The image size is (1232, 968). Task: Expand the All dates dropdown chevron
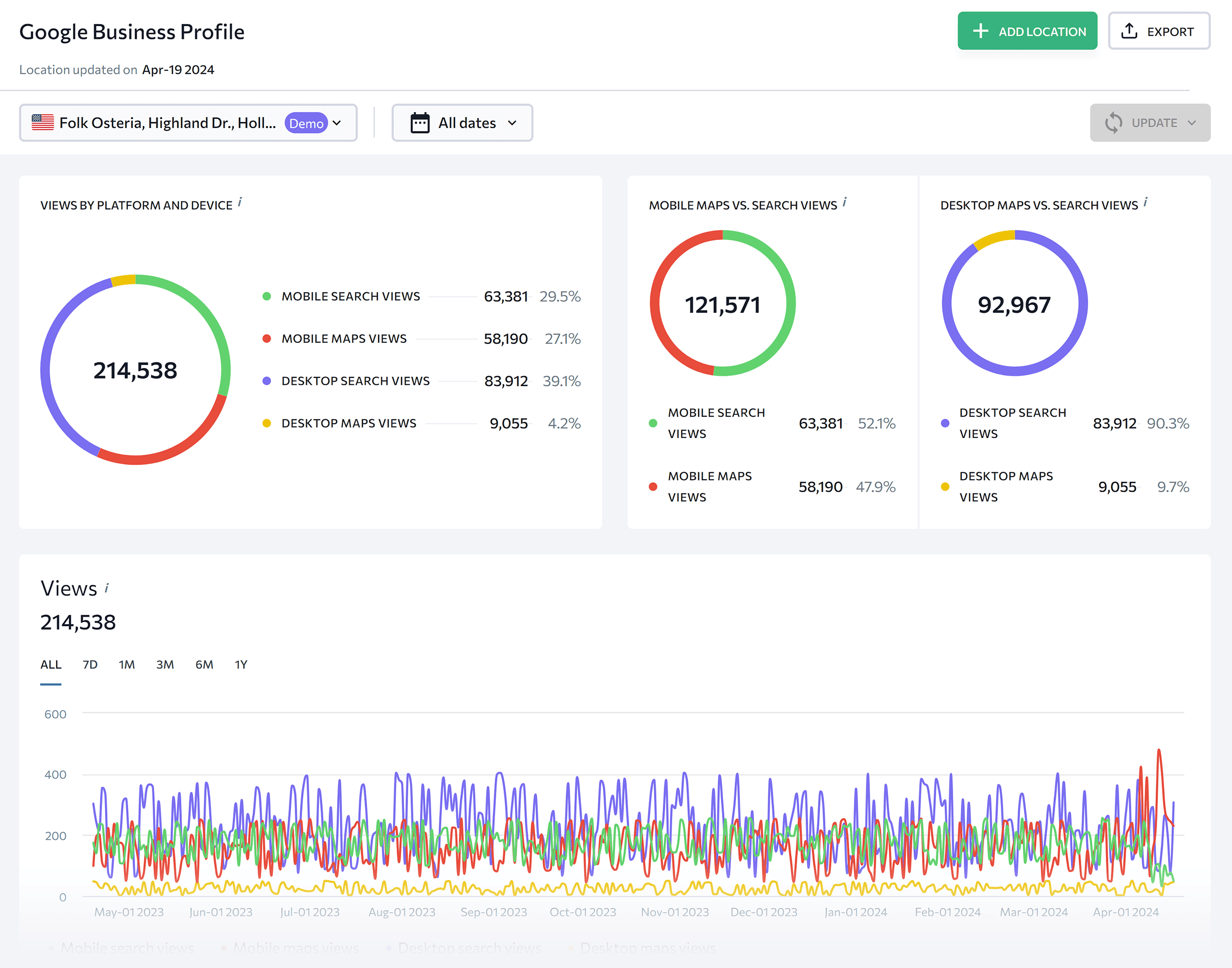pyautogui.click(x=512, y=123)
